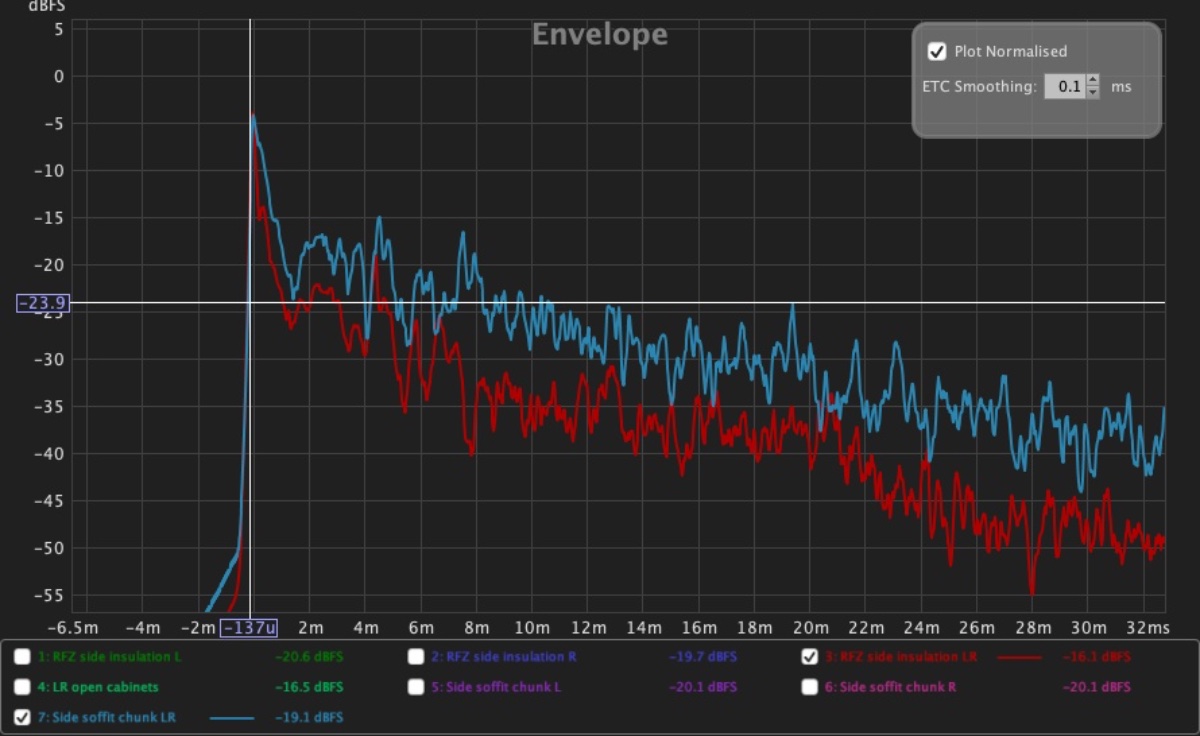Click the Side soffit chunk LR legend label
The image size is (1200, 736).
pos(108,717)
